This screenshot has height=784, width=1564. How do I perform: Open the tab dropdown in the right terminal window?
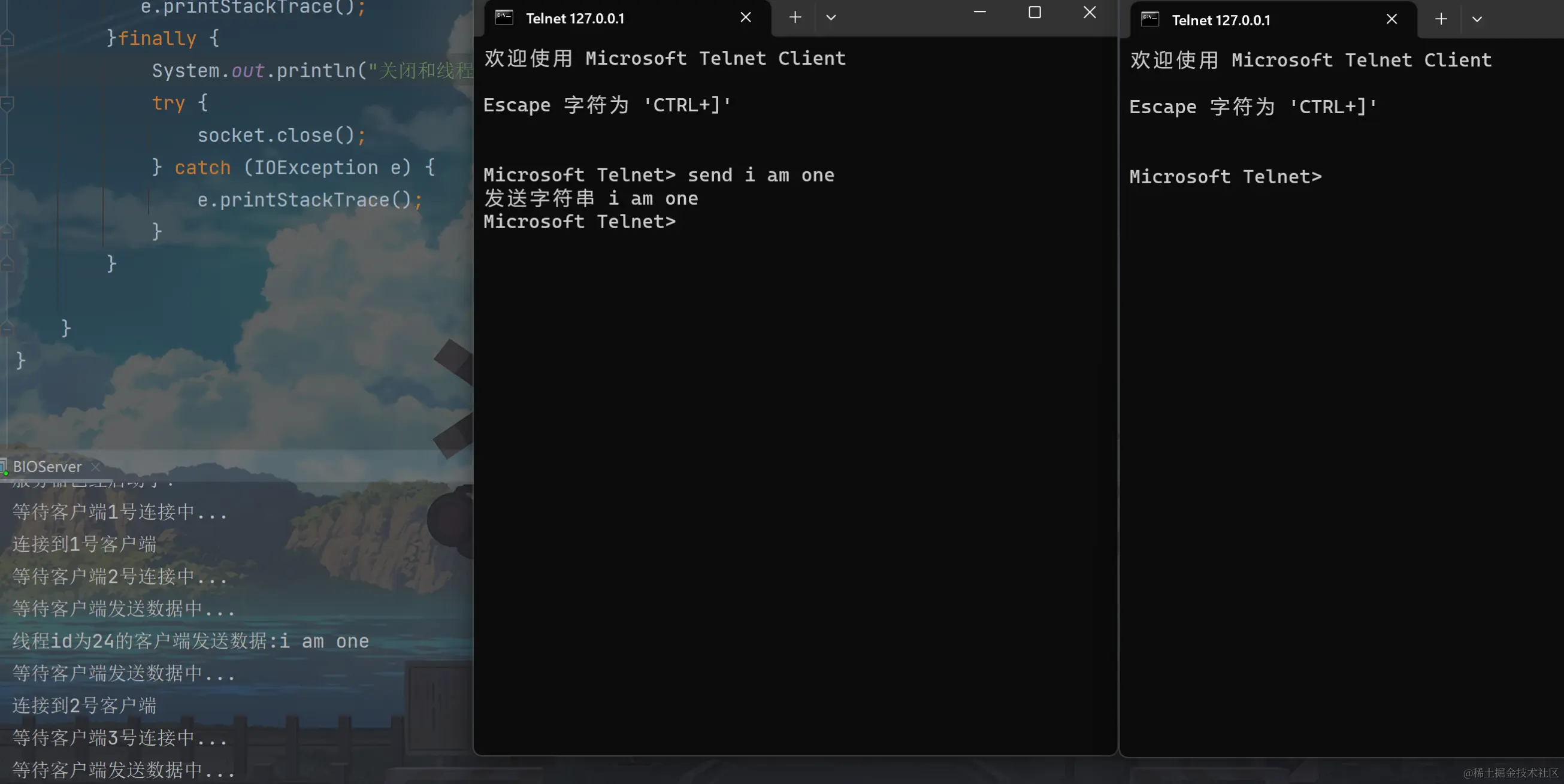(1477, 19)
